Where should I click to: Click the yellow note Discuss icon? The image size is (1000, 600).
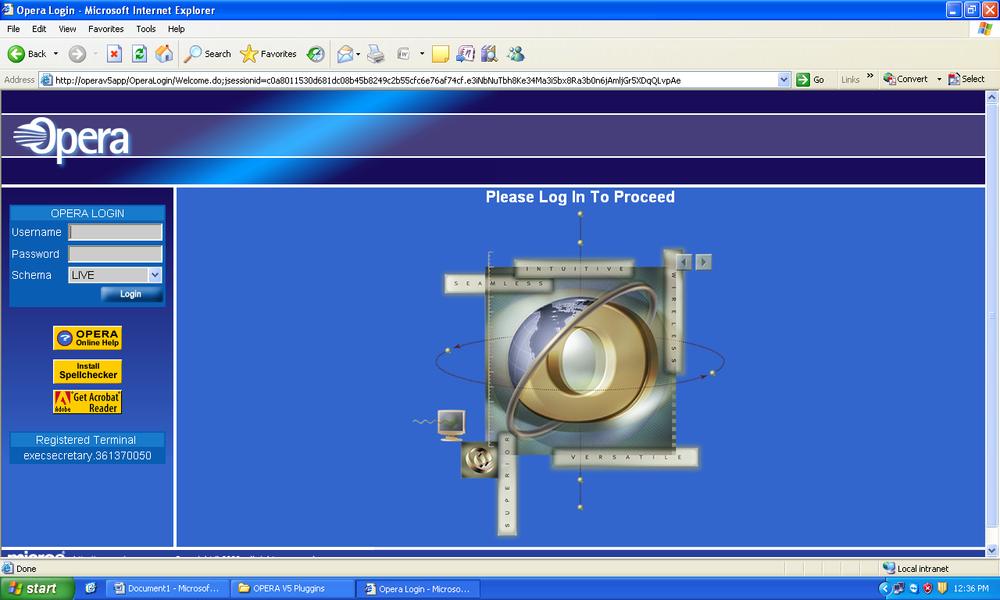440,54
